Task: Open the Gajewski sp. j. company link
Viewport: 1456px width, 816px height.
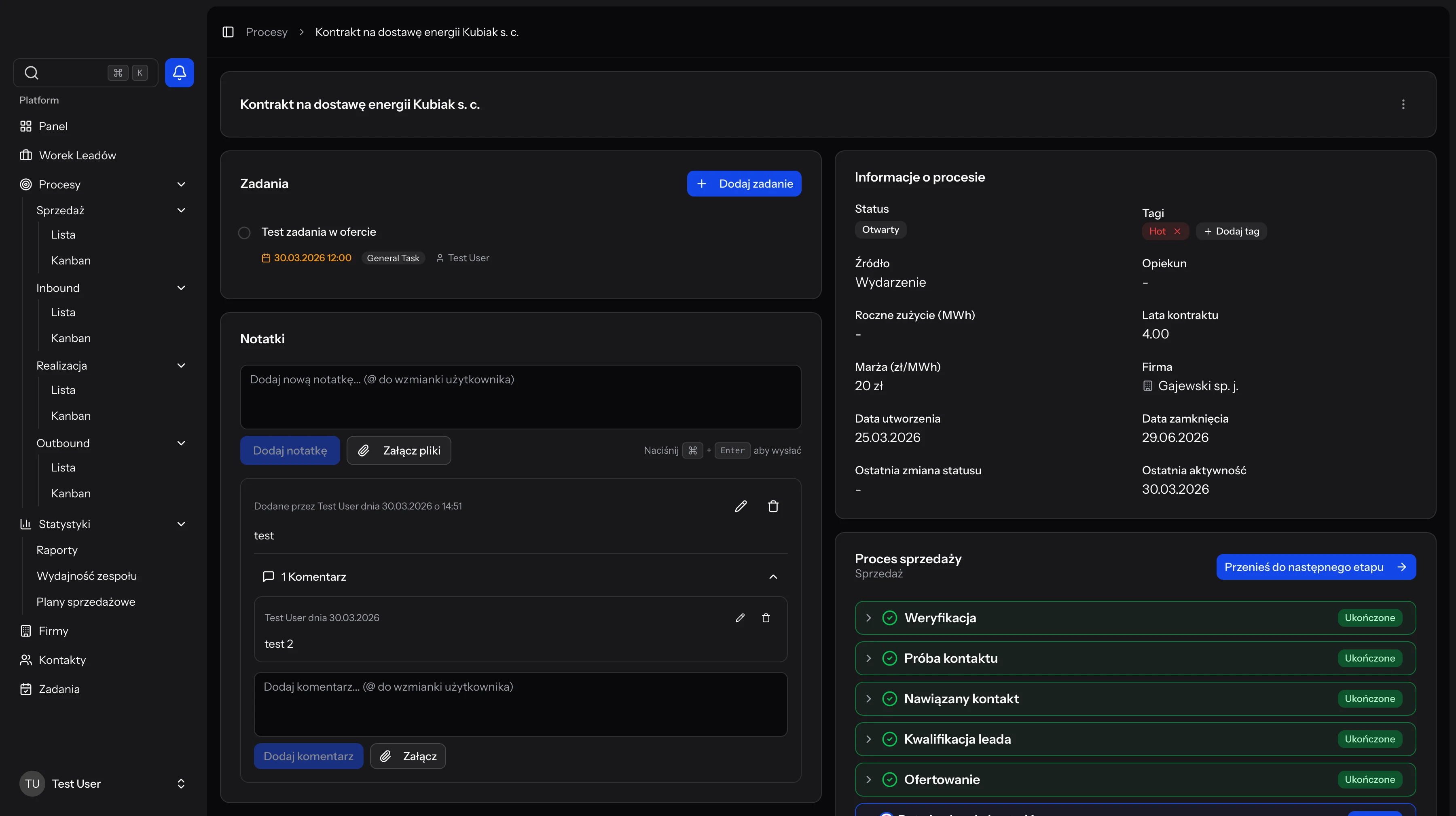Action: click(1198, 386)
